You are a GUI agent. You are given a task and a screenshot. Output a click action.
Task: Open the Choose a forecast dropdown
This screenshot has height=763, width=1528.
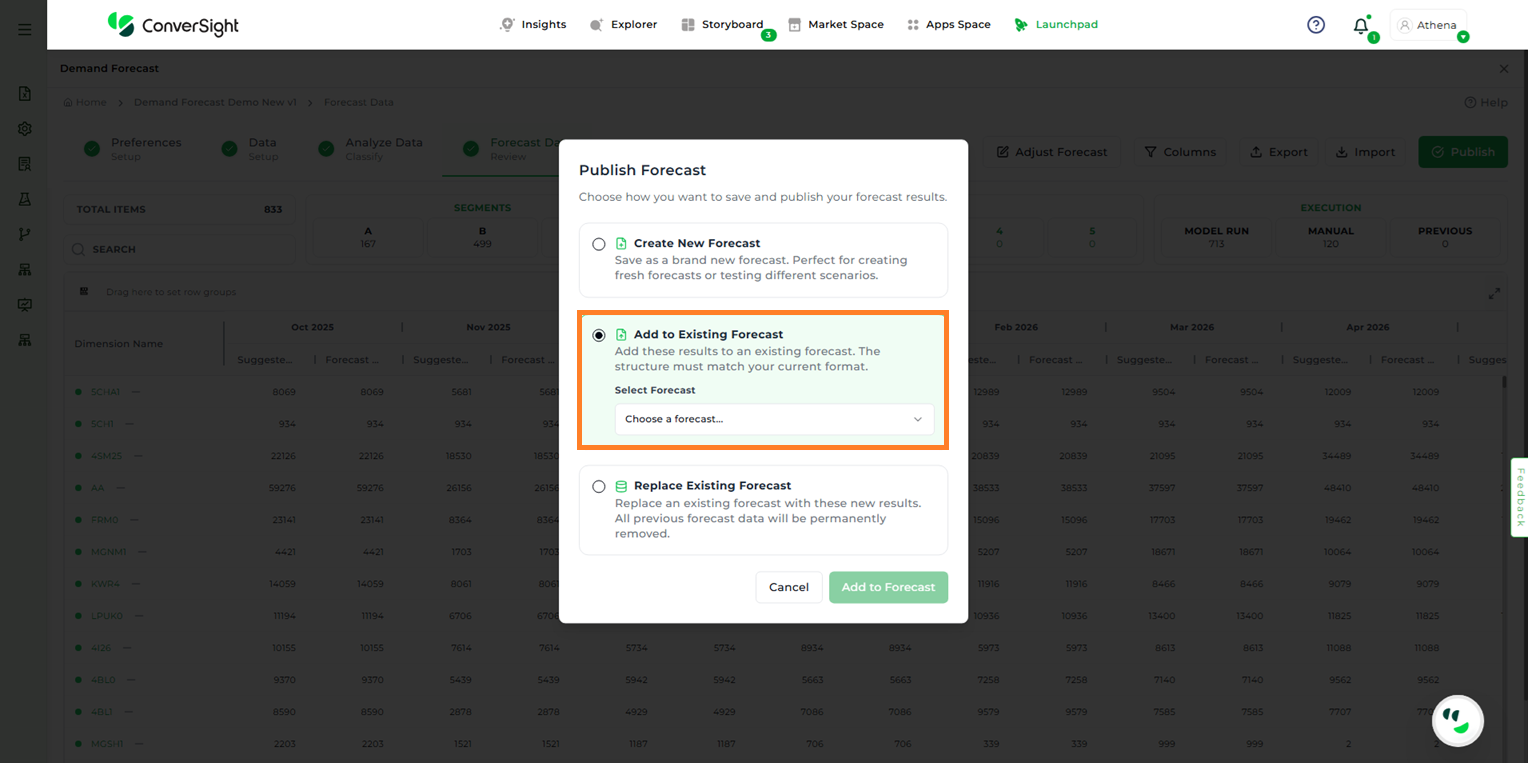[x=774, y=419]
